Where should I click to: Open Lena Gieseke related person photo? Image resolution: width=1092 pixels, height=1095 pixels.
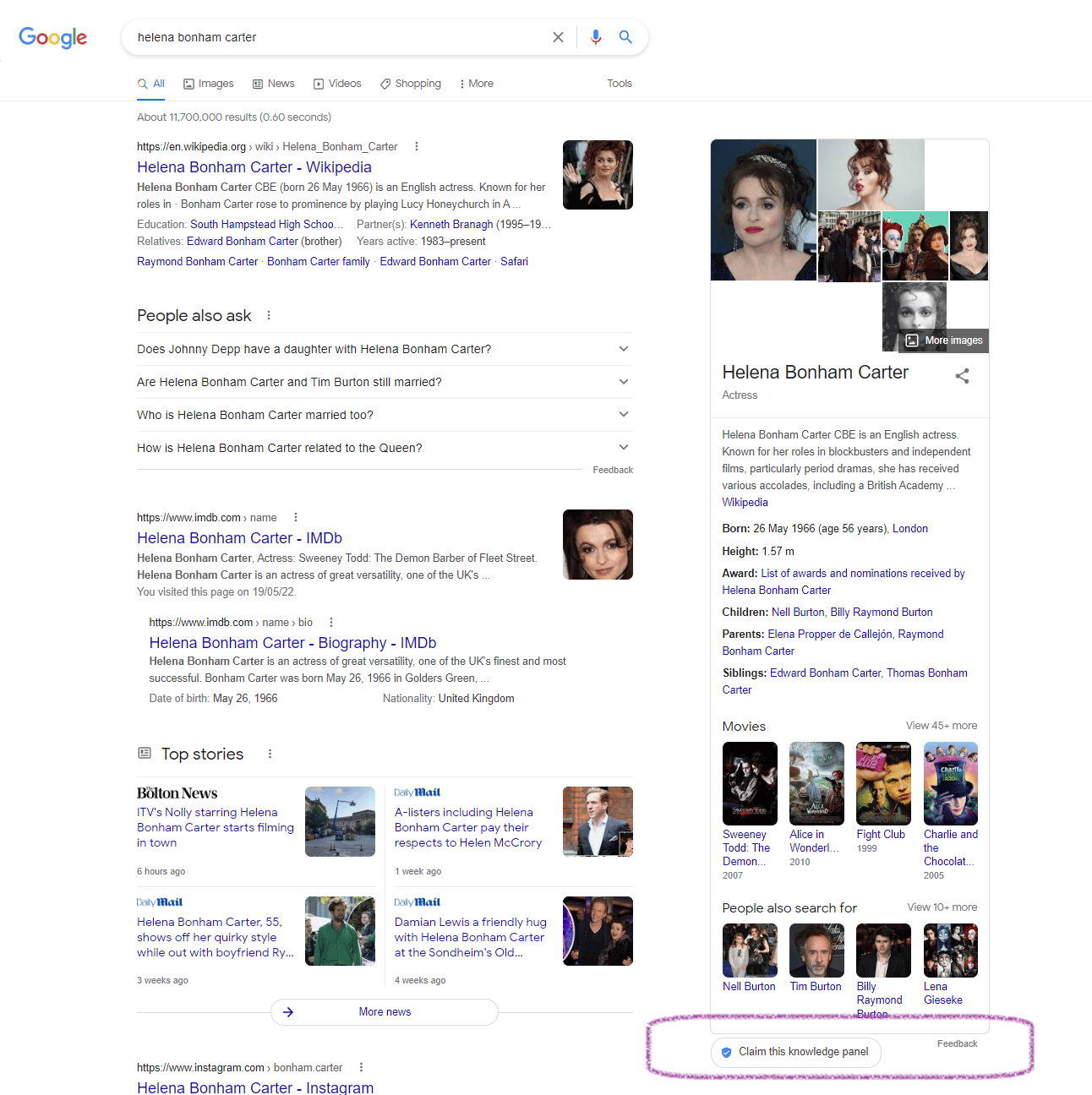[x=951, y=951]
